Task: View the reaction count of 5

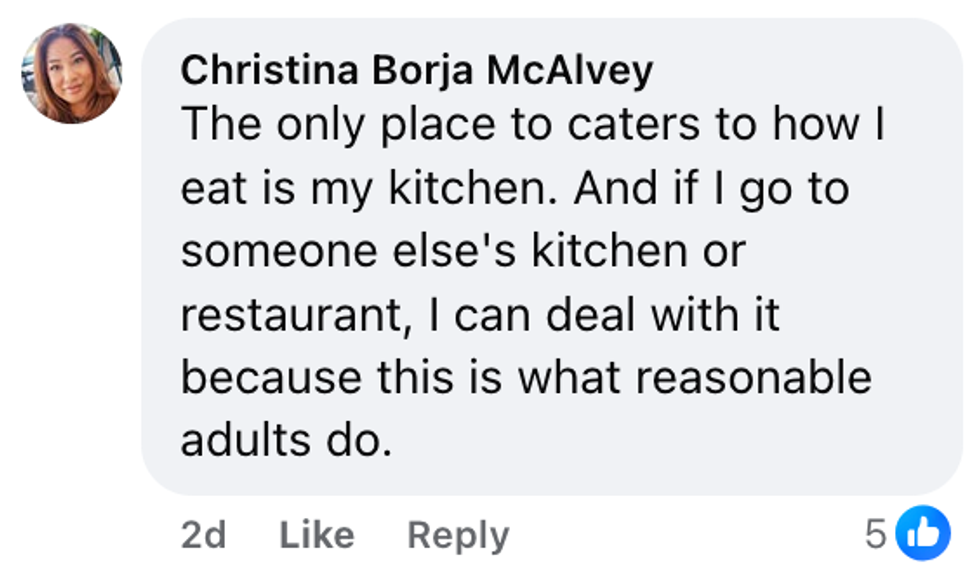Action: click(x=876, y=535)
